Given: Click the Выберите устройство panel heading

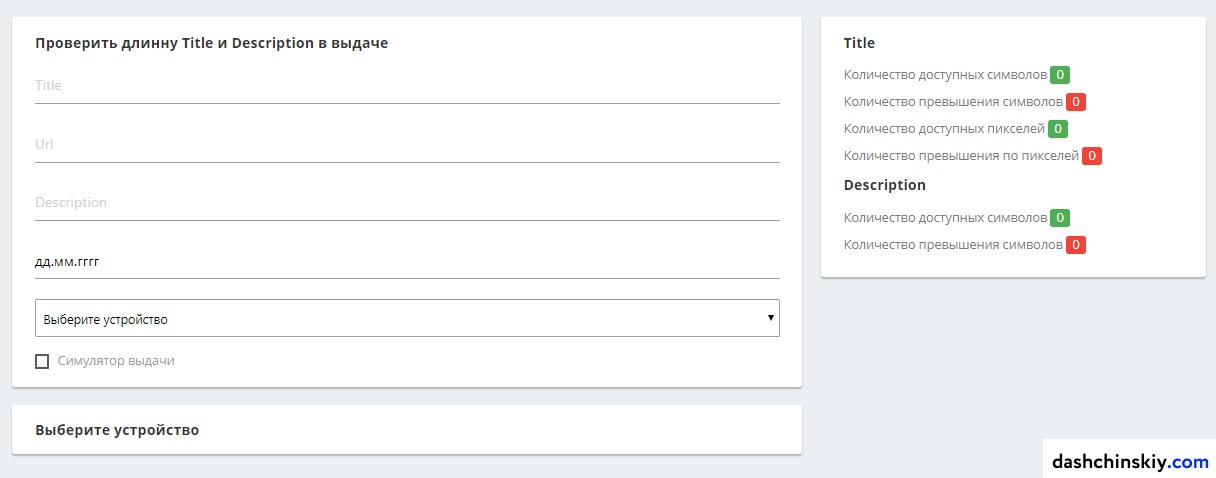Looking at the screenshot, I should 117,430.
